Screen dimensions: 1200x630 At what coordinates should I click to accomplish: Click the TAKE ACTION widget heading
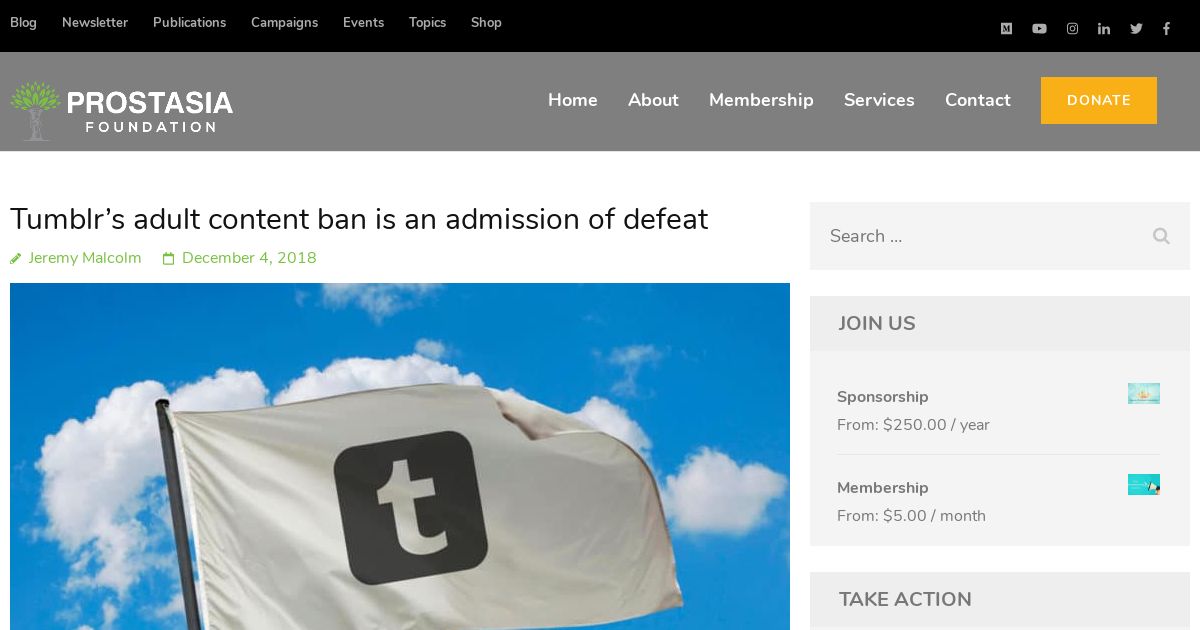pyautogui.click(x=905, y=599)
